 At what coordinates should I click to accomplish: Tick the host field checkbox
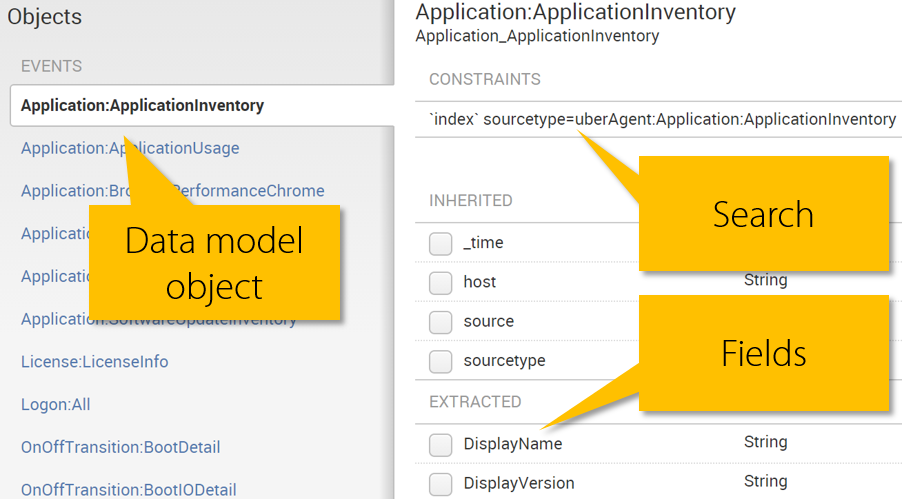click(441, 283)
